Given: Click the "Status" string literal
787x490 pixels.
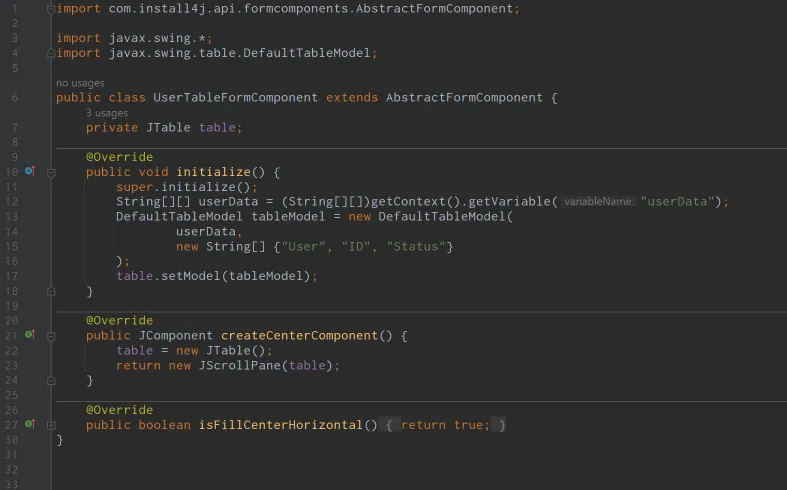Looking at the screenshot, I should click(x=416, y=247).
